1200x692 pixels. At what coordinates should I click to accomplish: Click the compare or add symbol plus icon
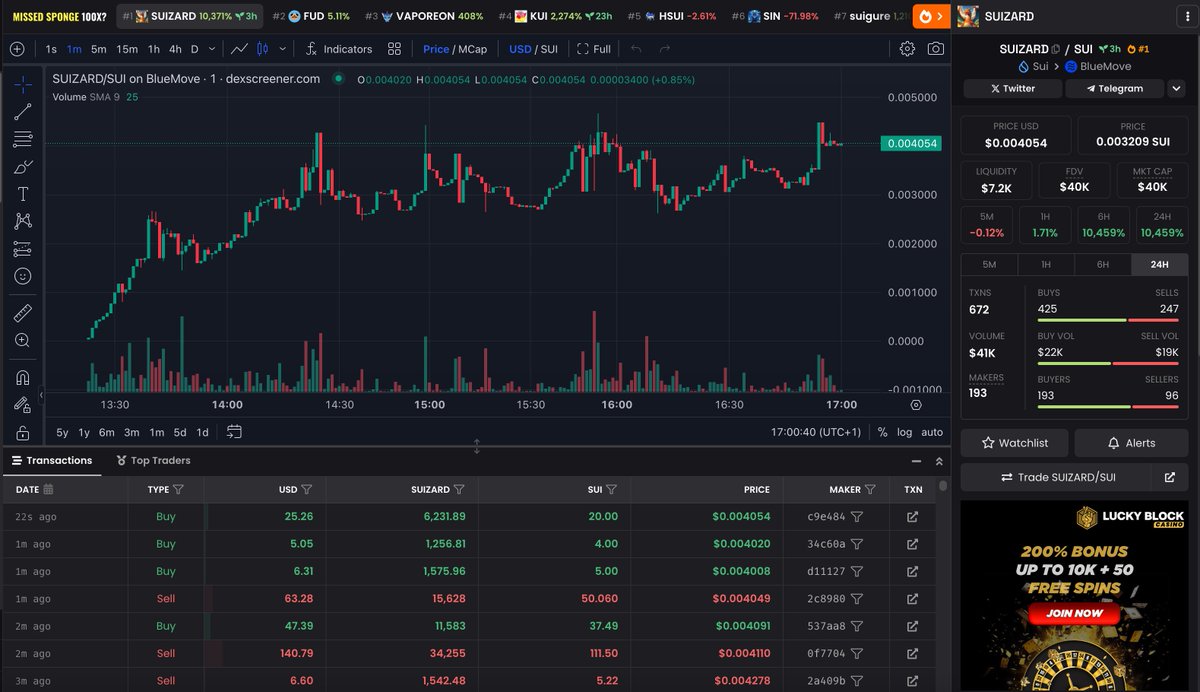17,49
